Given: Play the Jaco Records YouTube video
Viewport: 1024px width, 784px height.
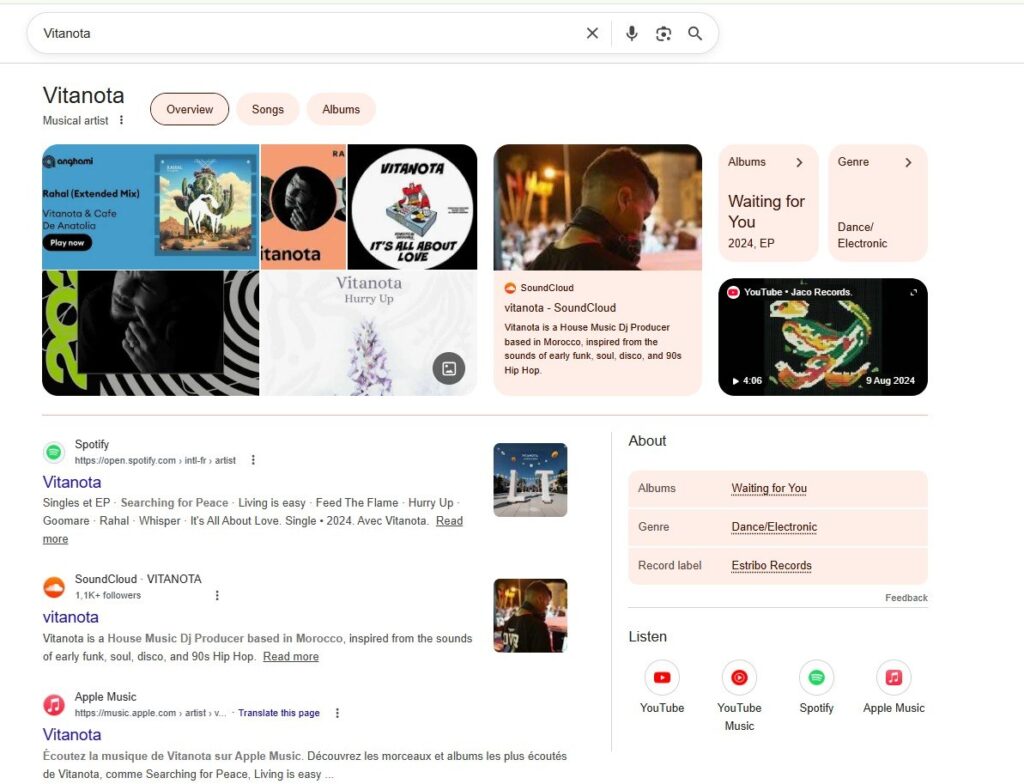Looking at the screenshot, I should 823,337.
